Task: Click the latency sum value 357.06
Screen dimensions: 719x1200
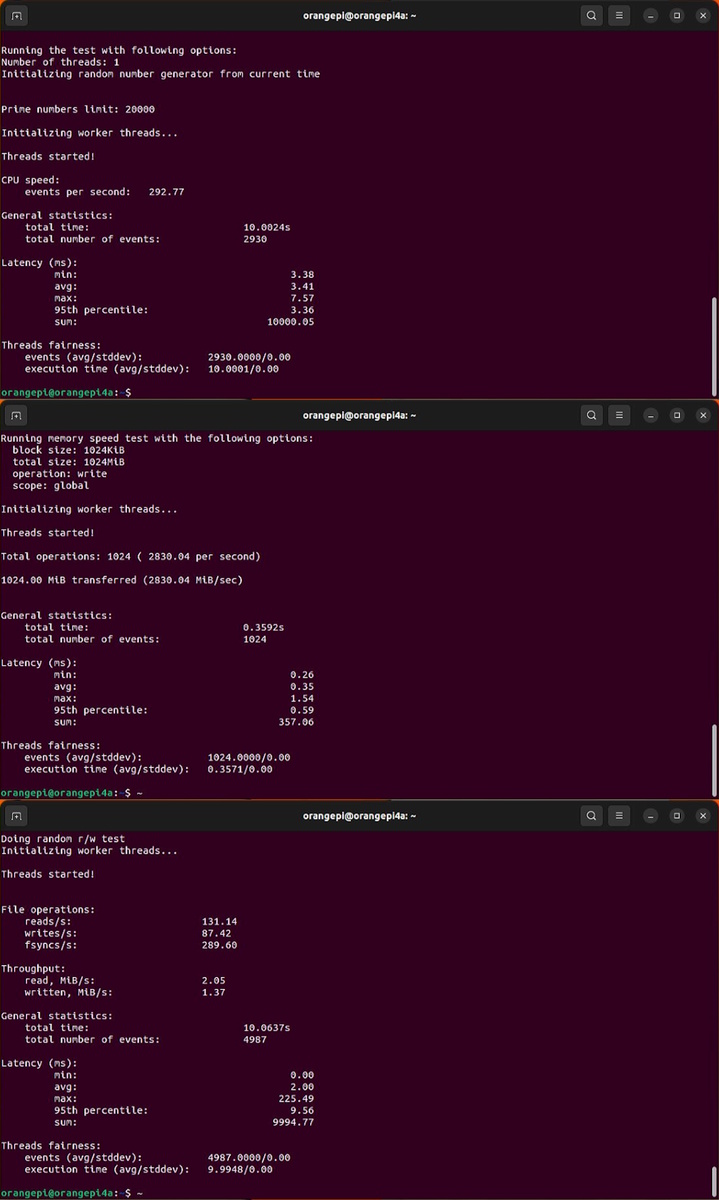Action: (x=296, y=722)
